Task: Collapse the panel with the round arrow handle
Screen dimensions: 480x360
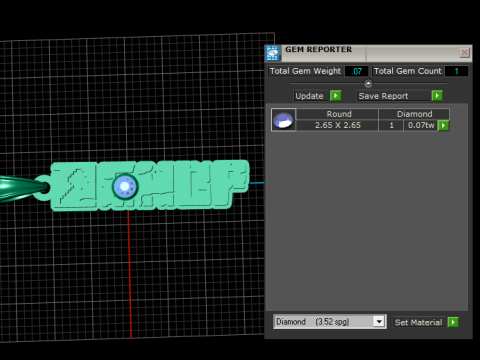Action: tap(368, 83)
